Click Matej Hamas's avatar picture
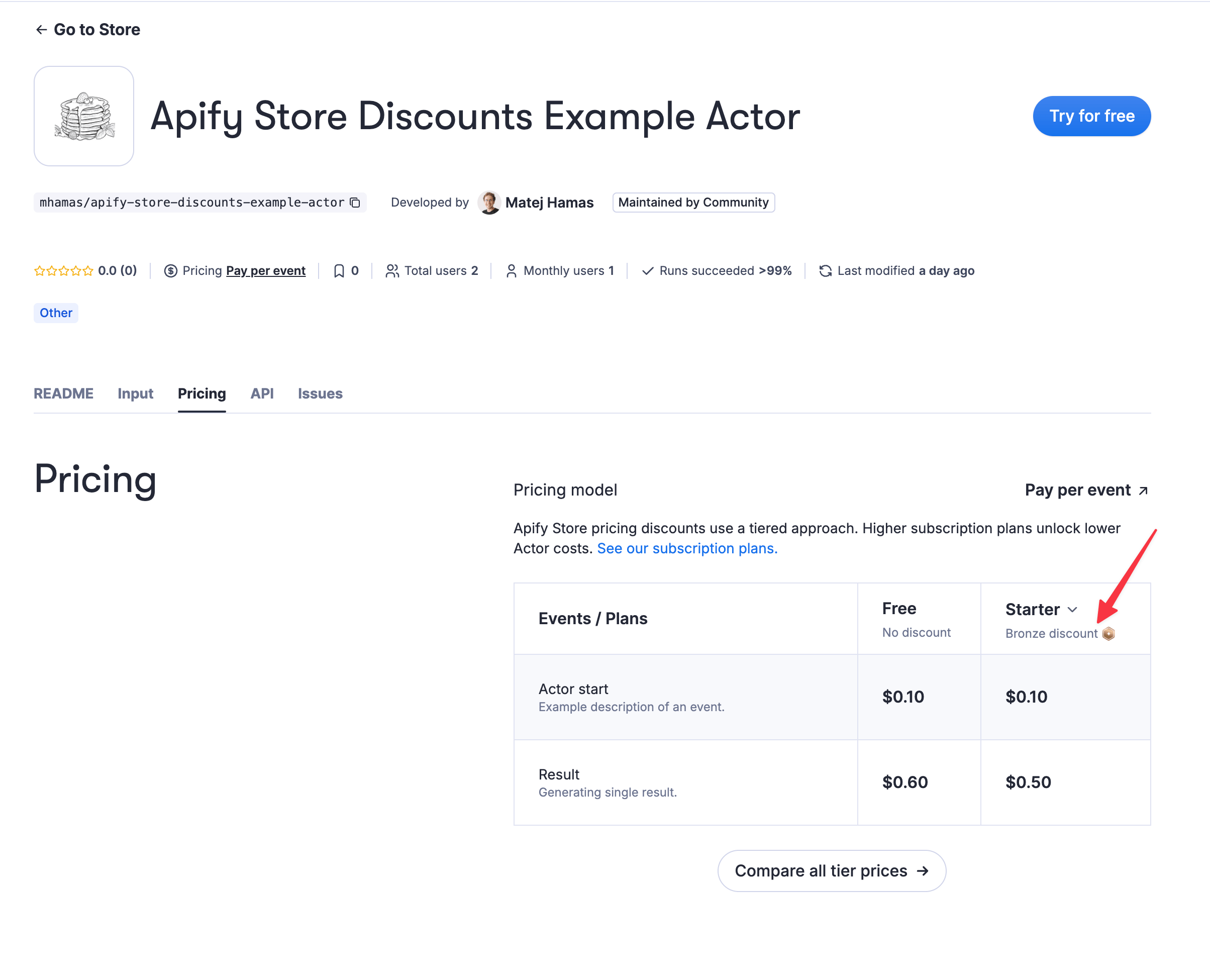 point(489,202)
